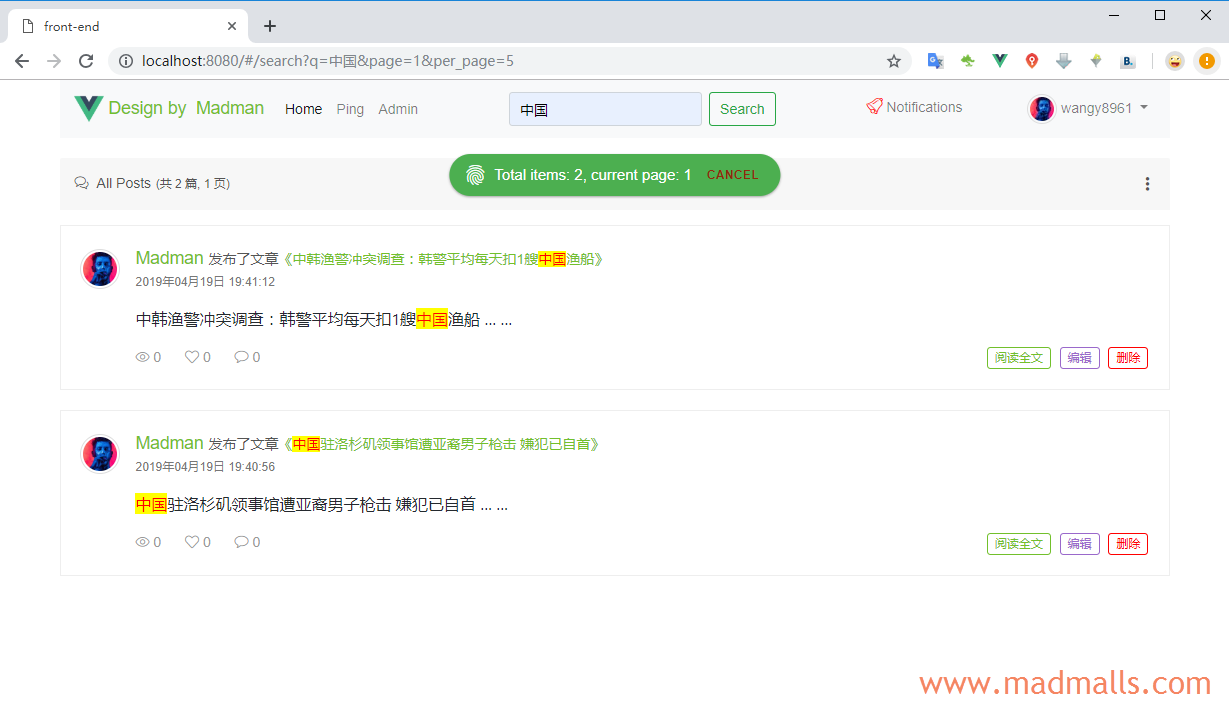
Task: Expand the three-dot menu near All Posts
Action: (1147, 183)
